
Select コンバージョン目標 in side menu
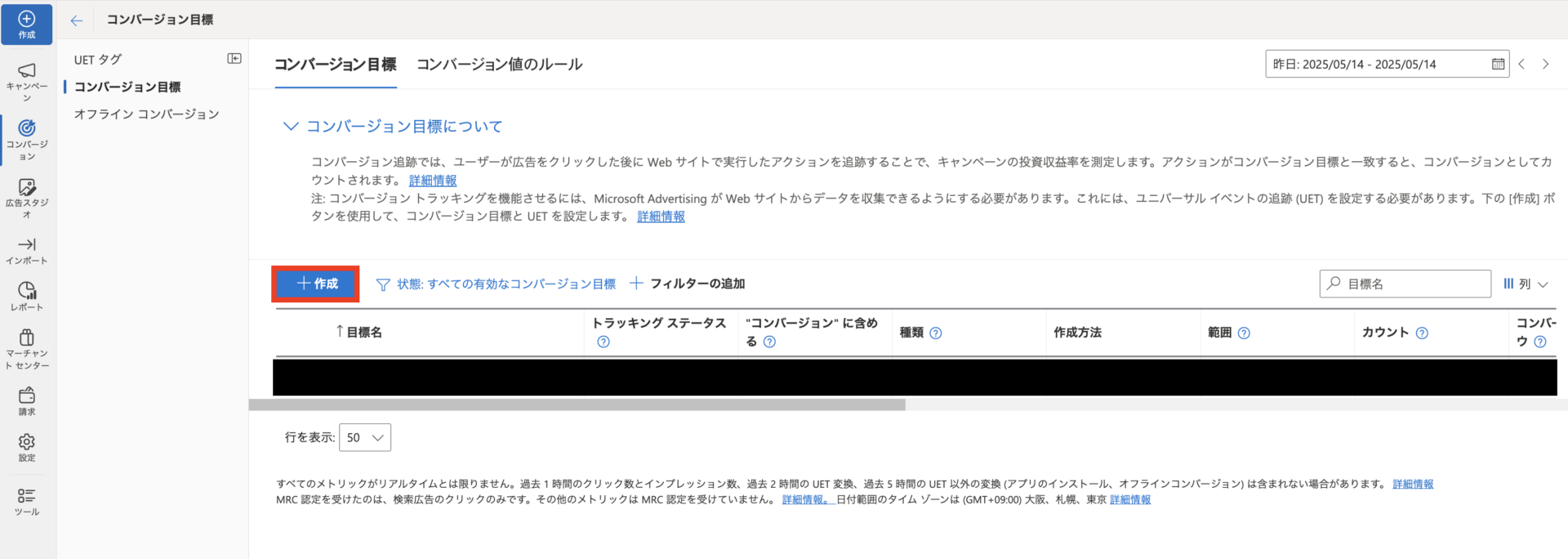tap(127, 87)
